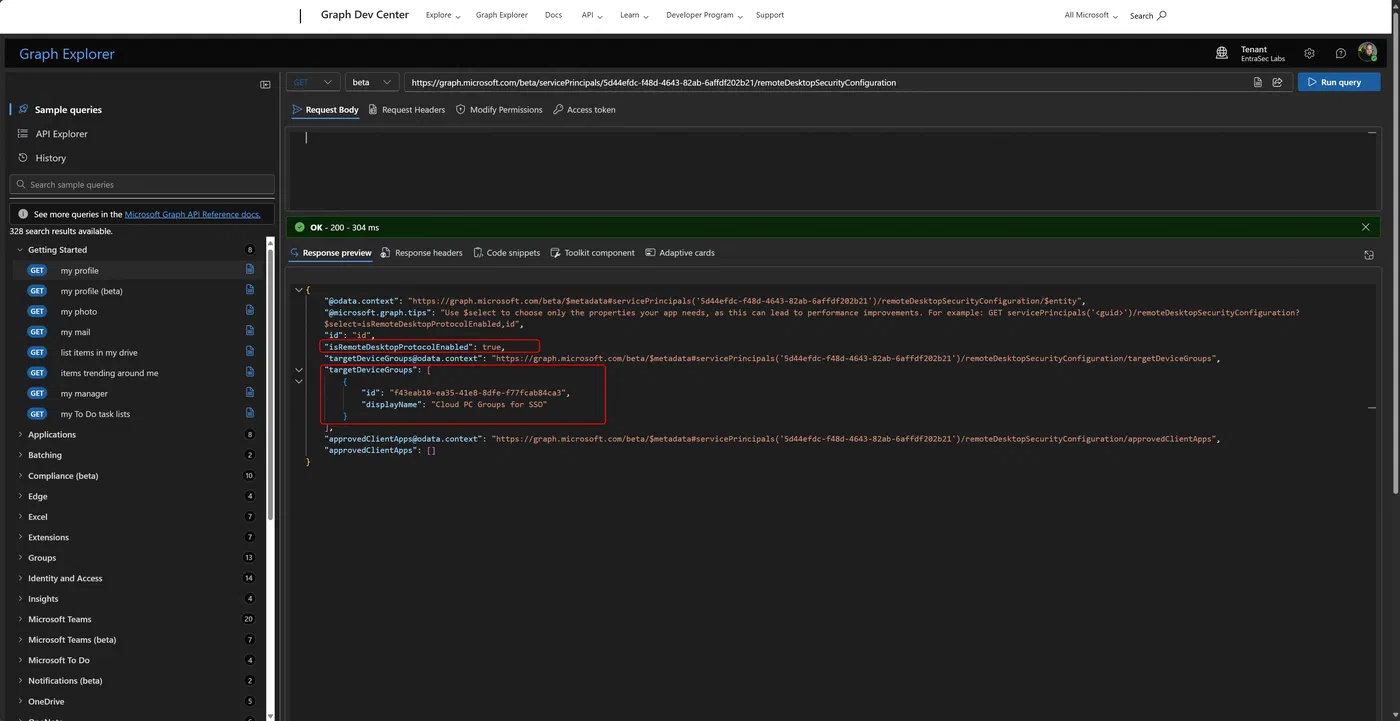Open the All Microsoft menu
Viewport: 1400px width, 721px height.
click(1091, 16)
